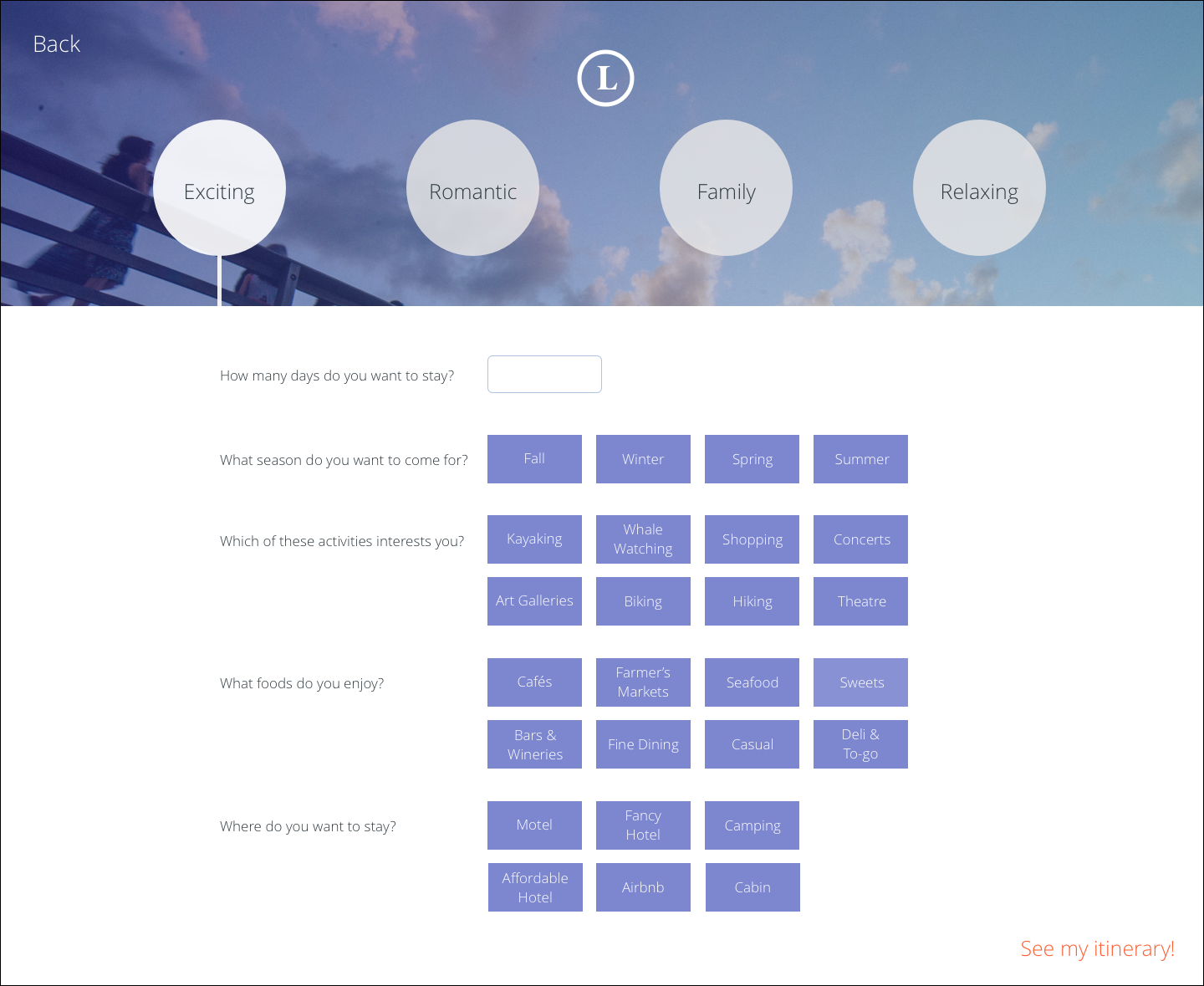Switch to the Romantic trip type

tap(472, 187)
